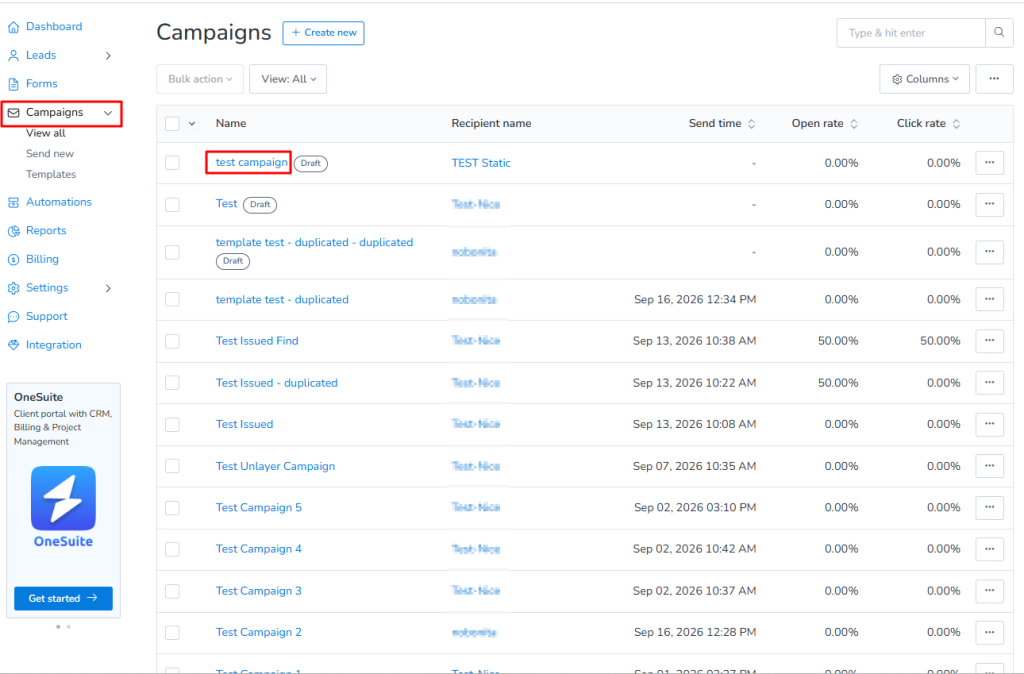Image resolution: width=1024 pixels, height=674 pixels.
Task: Check the Test Issued Find checkbox
Action: coord(172,341)
